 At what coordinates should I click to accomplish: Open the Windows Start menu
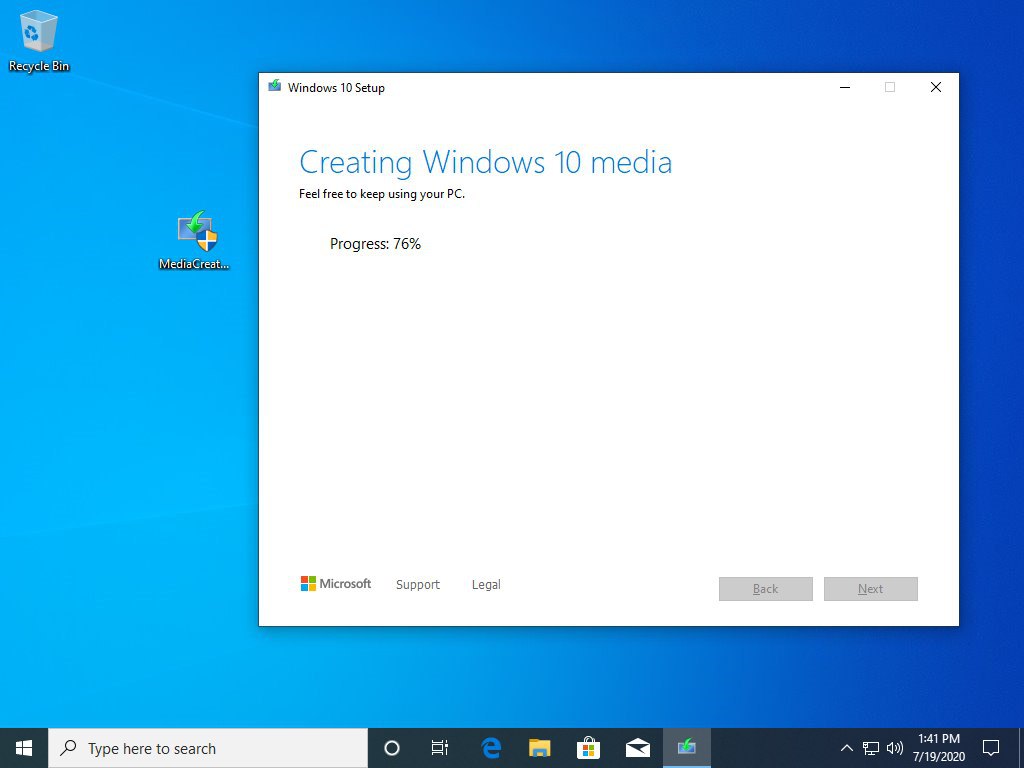tap(24, 748)
